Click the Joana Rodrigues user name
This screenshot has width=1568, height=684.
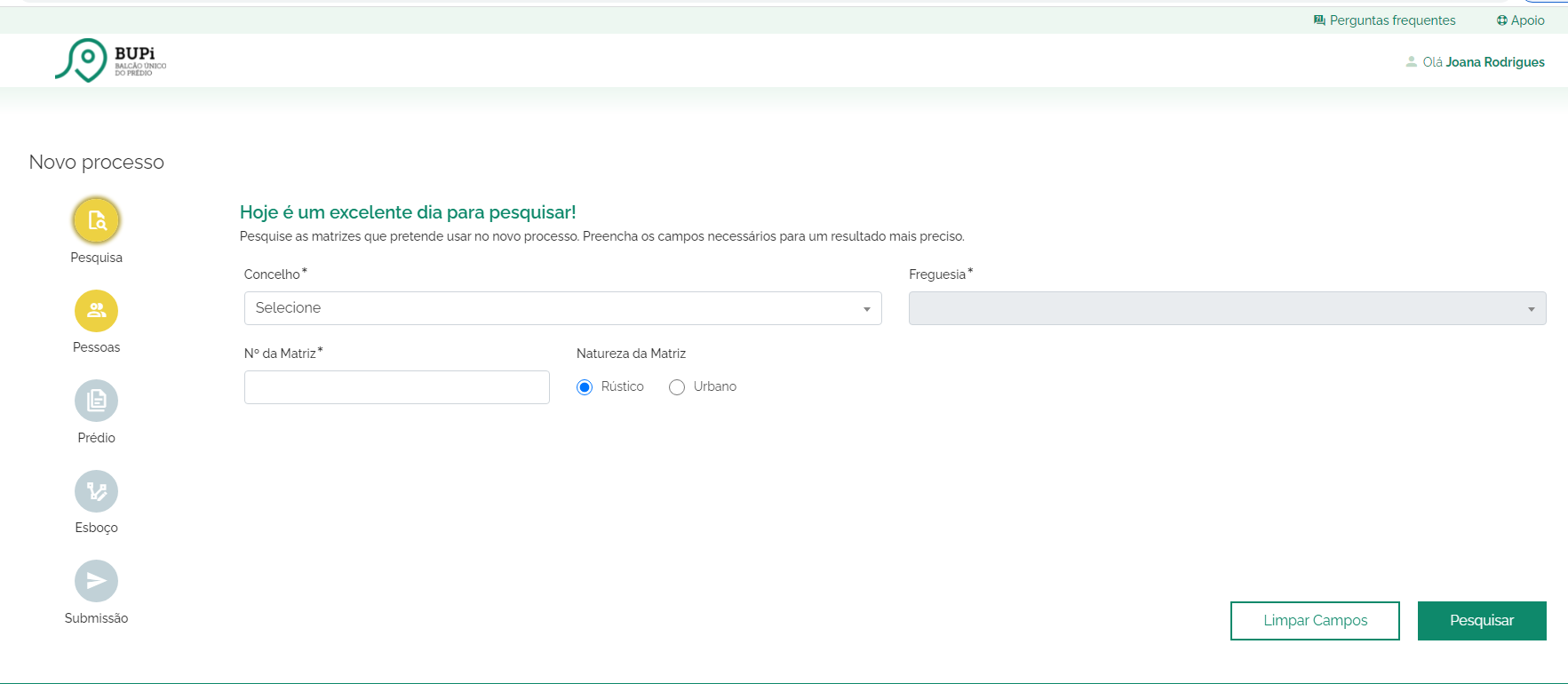pyautogui.click(x=1495, y=62)
